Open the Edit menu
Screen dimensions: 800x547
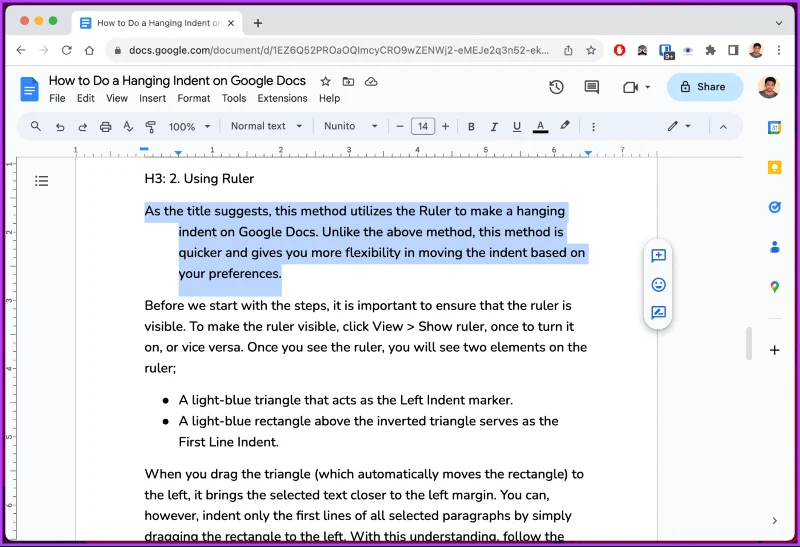86,98
